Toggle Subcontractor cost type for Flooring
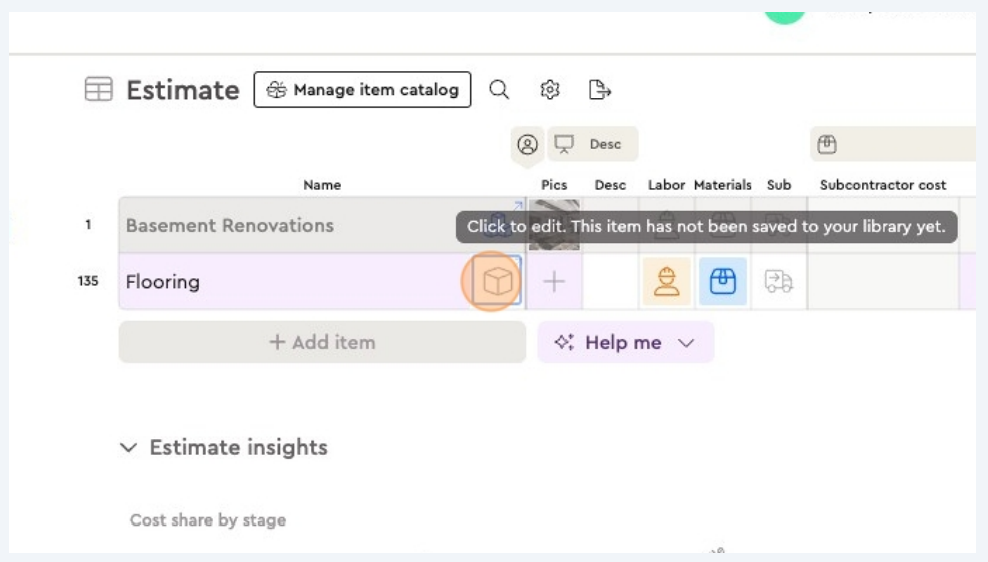Screen dimensions: 988x562 (x=778, y=282)
